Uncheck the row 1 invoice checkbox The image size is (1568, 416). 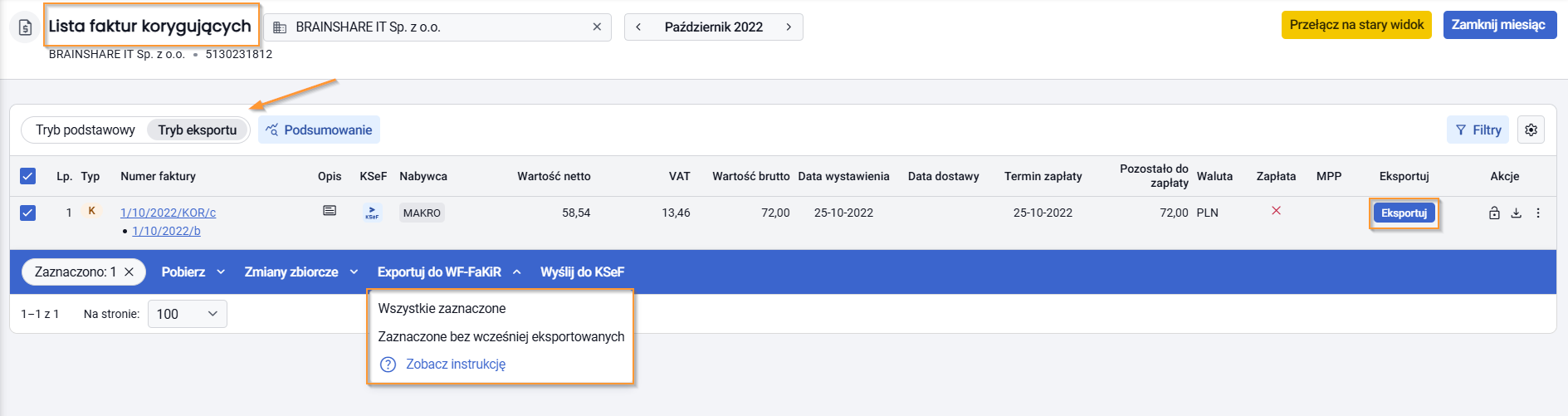click(27, 213)
